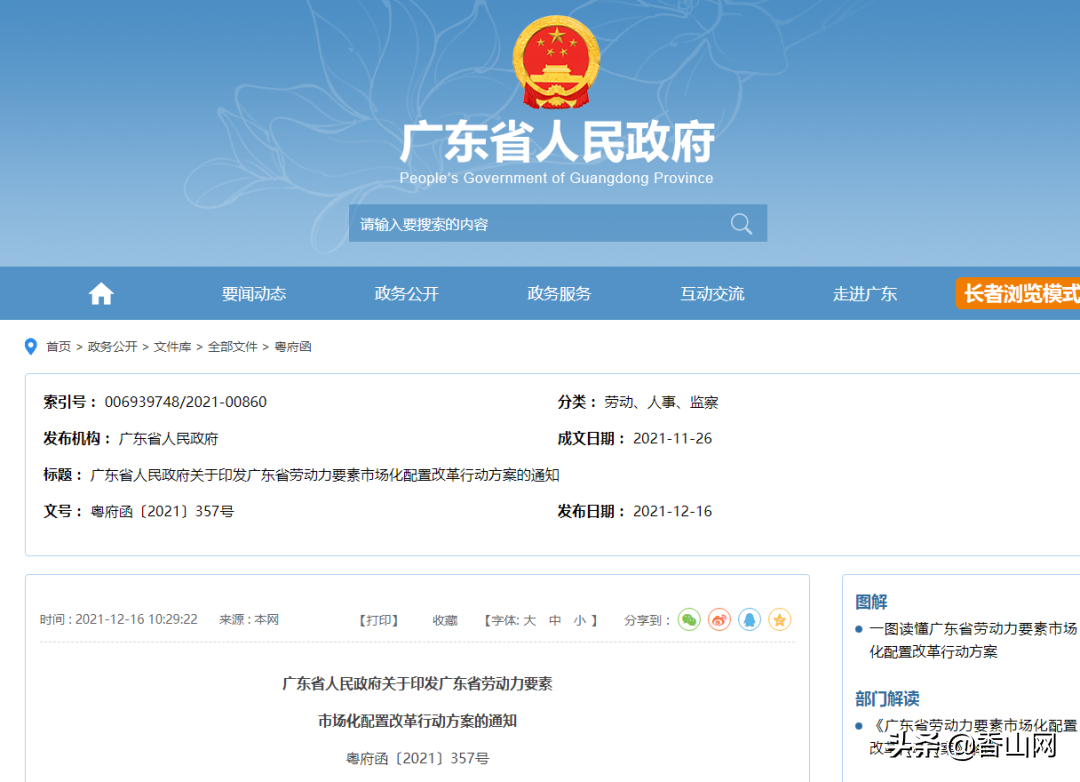Viewport: 1080px width, 782px height.
Task: Click the 广东省人民政府 site title
Action: [557, 143]
